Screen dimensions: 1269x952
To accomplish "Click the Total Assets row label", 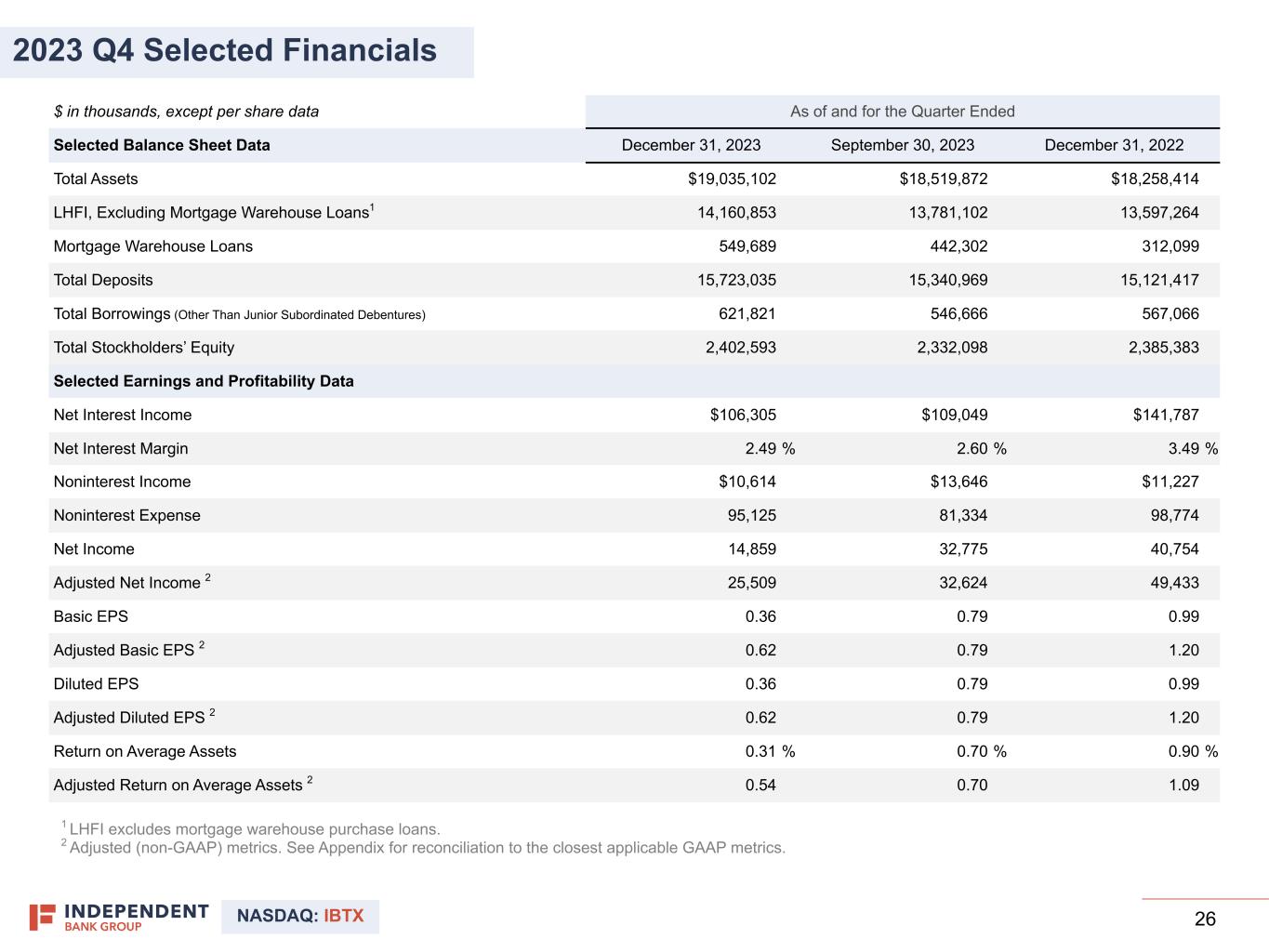I will tap(96, 179).
